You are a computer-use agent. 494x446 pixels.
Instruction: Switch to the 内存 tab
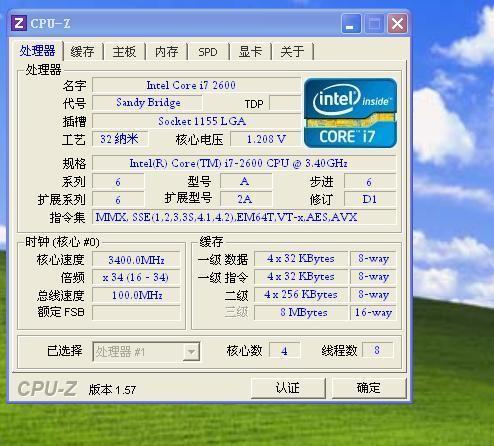166,52
